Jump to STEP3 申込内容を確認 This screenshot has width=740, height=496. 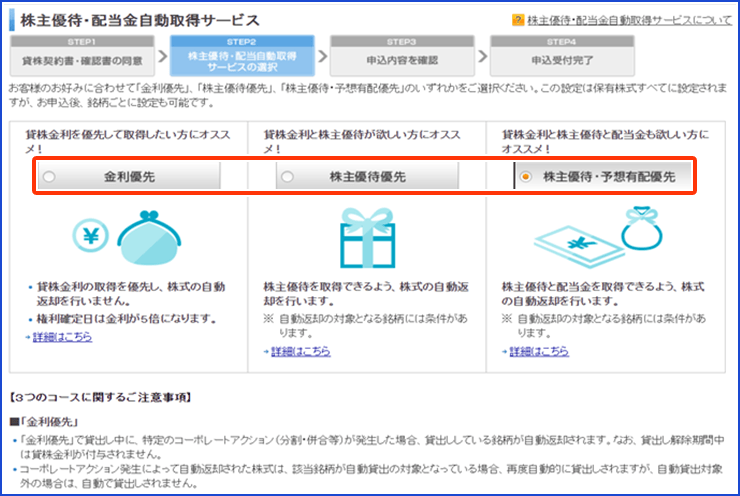[x=402, y=56]
